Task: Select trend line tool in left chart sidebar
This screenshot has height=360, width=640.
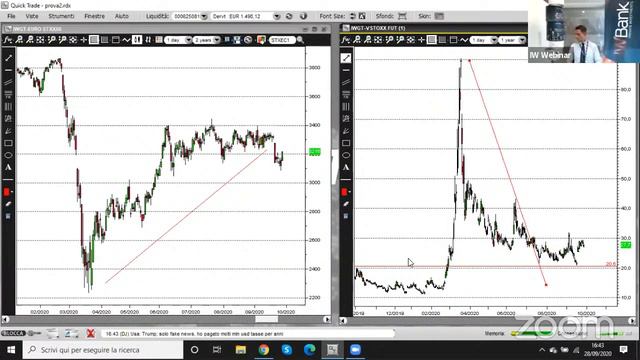Action: point(8,58)
